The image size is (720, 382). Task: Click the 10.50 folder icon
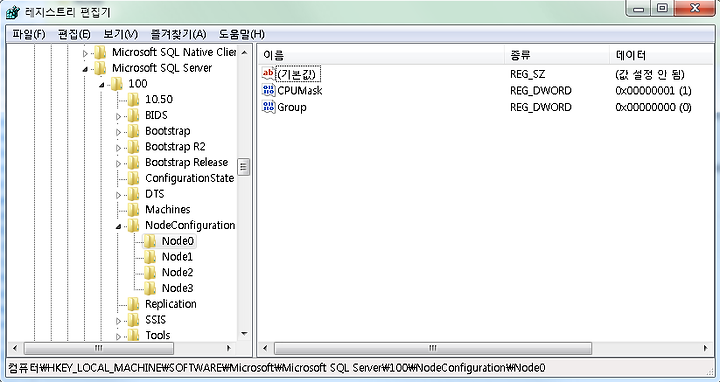tap(133, 99)
